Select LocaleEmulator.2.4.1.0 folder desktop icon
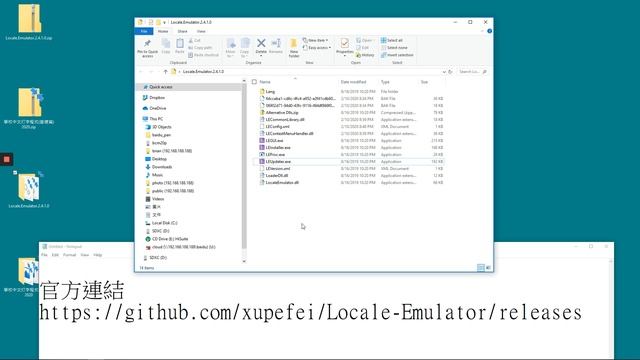Viewport: 640px width, 360px height. coord(29,190)
